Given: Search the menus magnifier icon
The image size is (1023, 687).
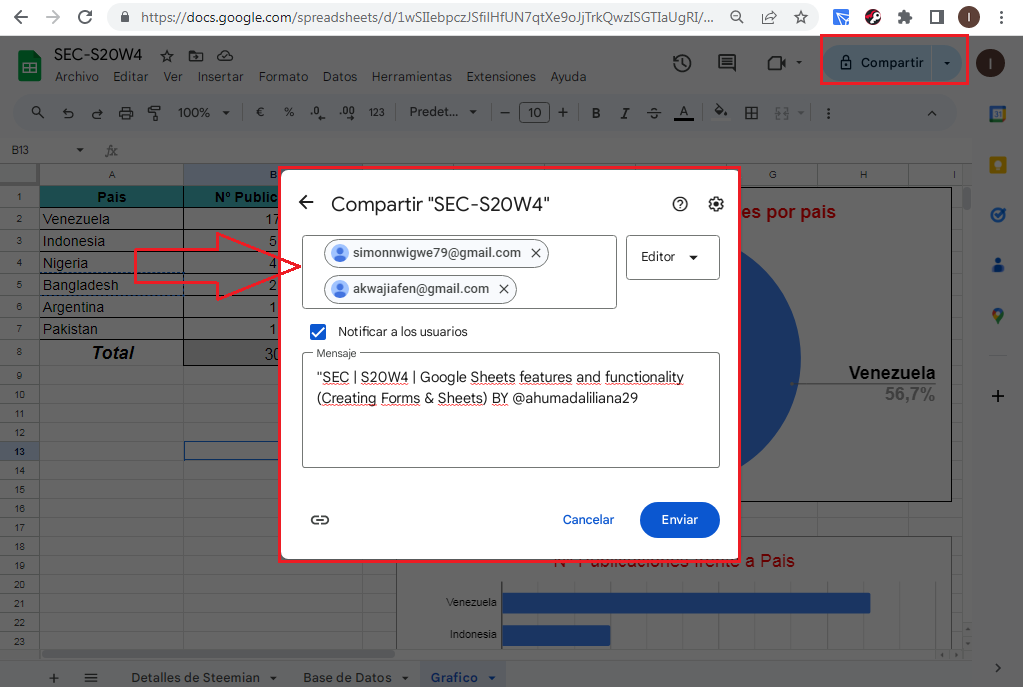Looking at the screenshot, I should [x=38, y=113].
